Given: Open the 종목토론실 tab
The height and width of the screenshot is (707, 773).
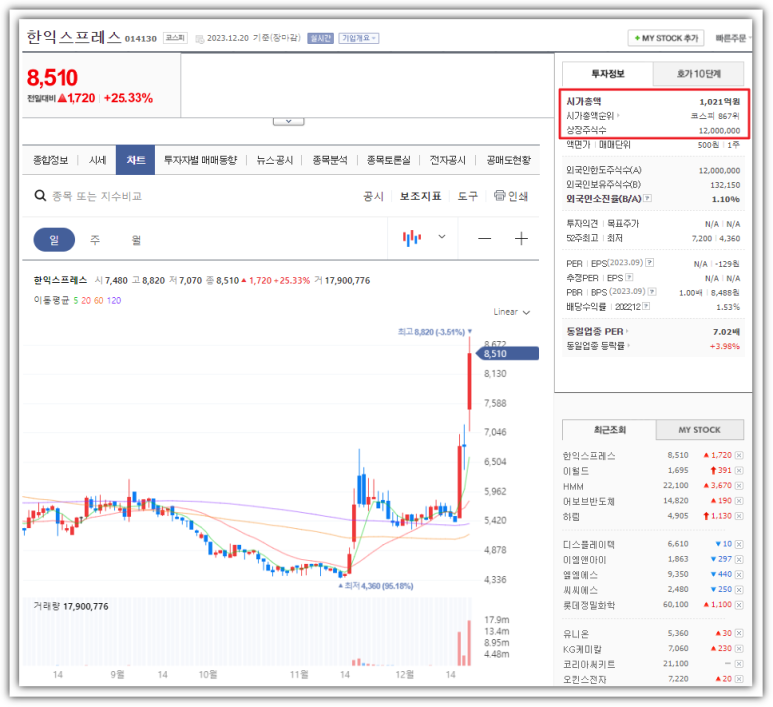Looking at the screenshot, I should (388, 160).
